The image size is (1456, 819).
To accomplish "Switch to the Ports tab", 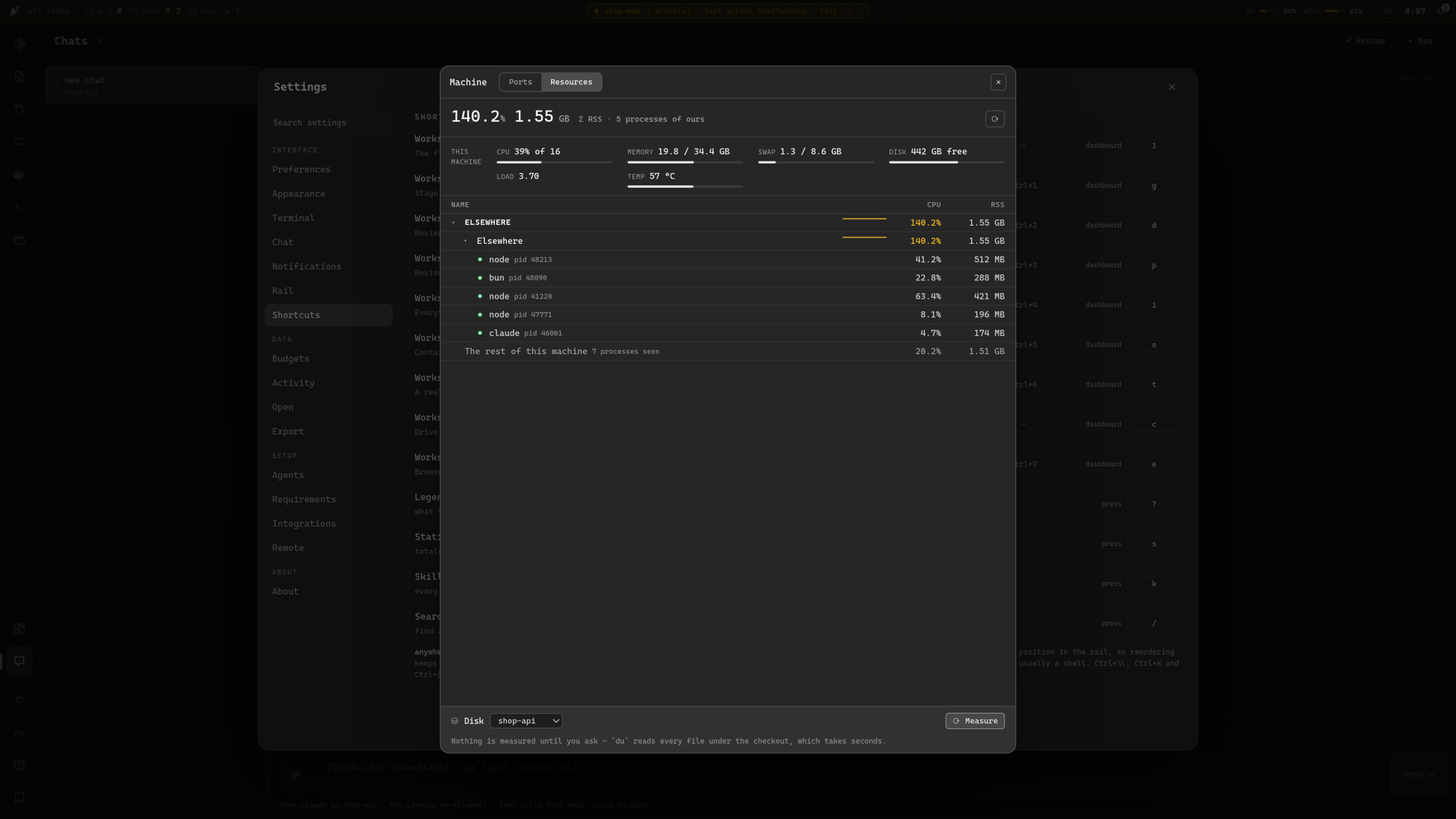I will click(x=520, y=82).
